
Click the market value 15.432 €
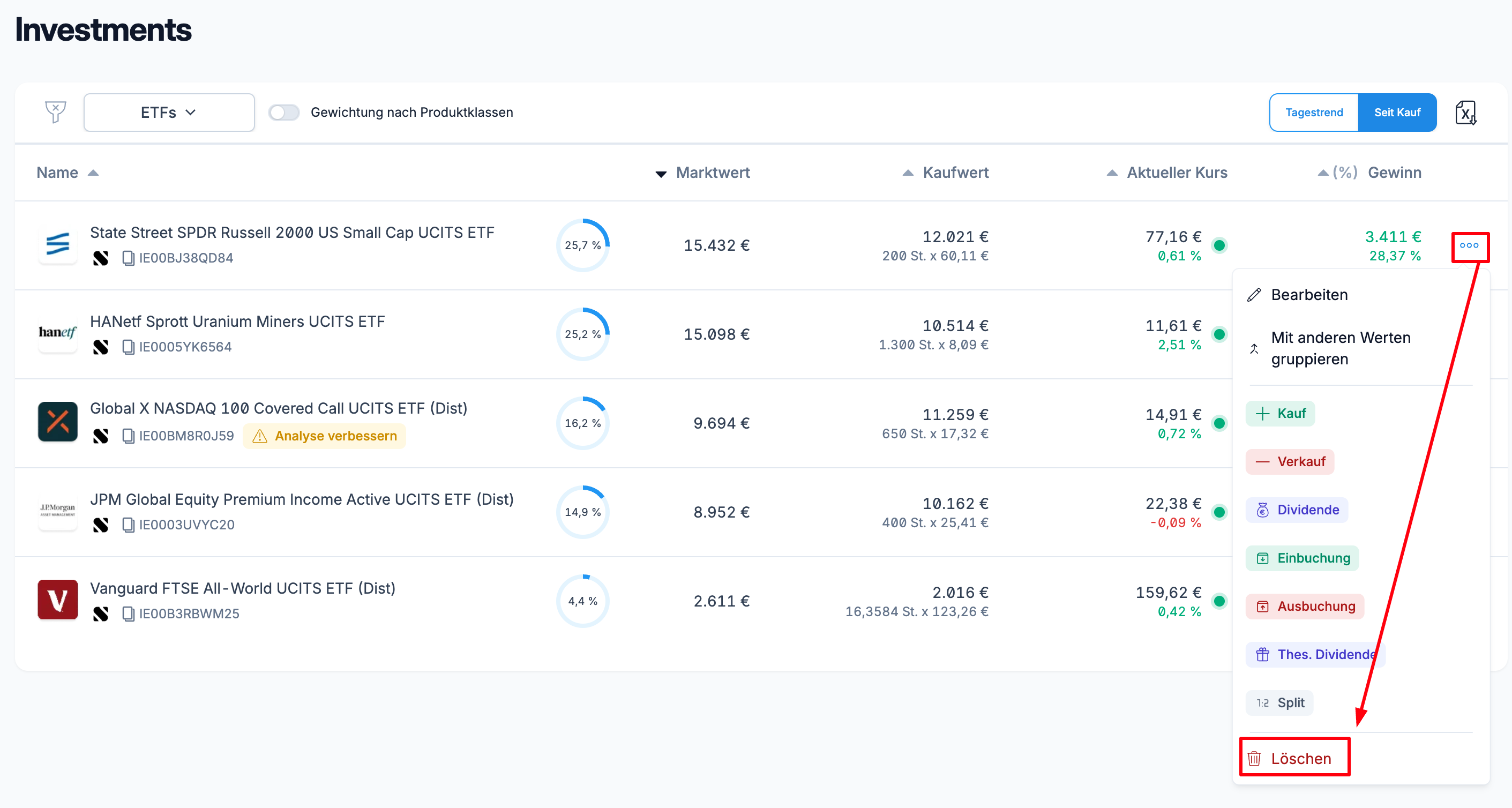coord(717,245)
